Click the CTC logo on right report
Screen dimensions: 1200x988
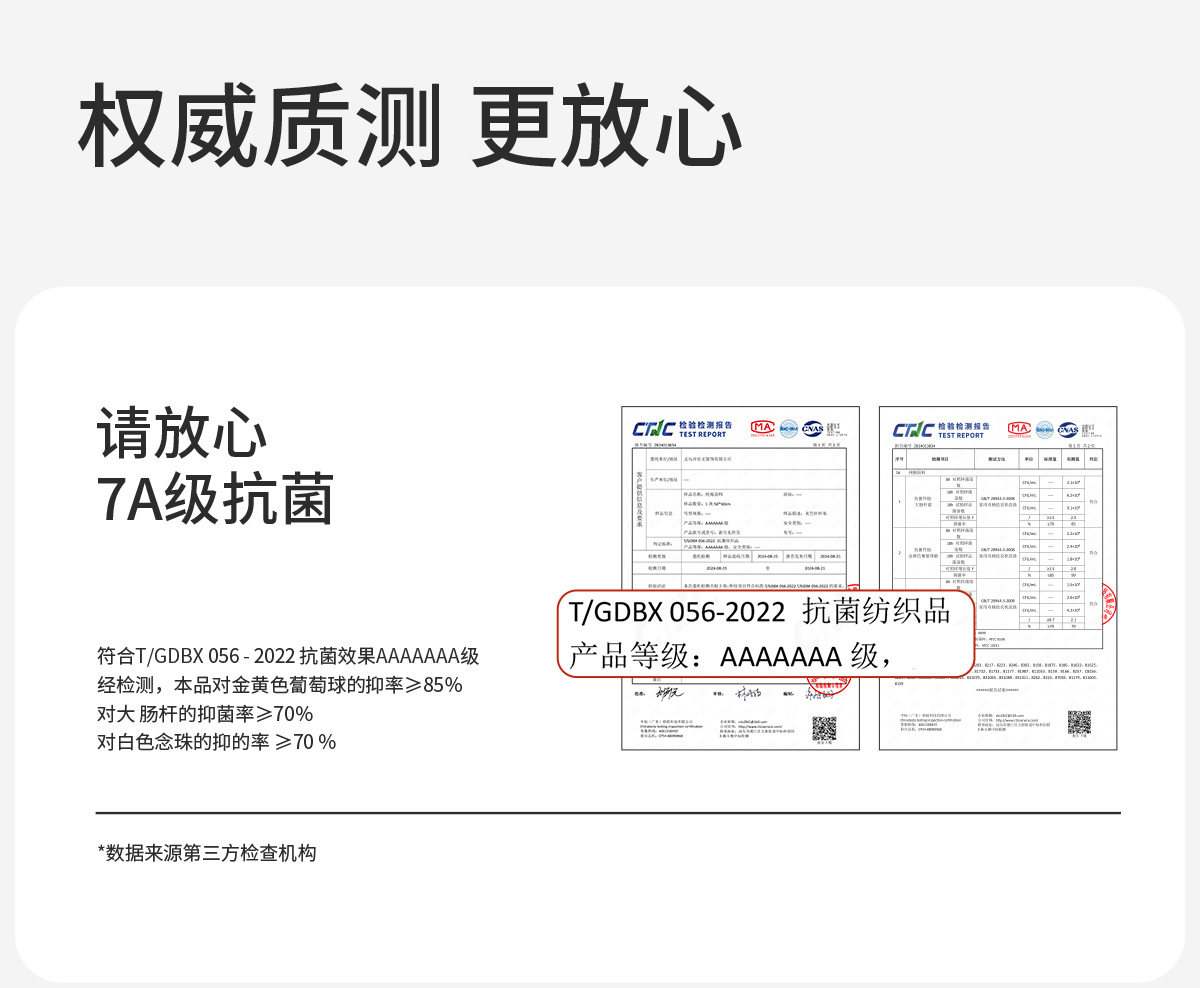[913, 429]
